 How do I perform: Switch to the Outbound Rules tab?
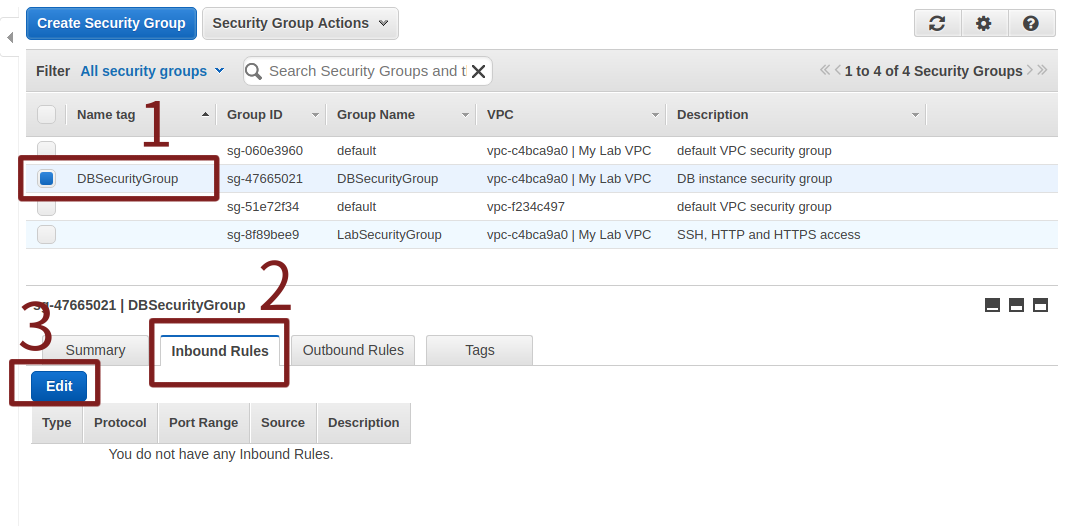353,350
